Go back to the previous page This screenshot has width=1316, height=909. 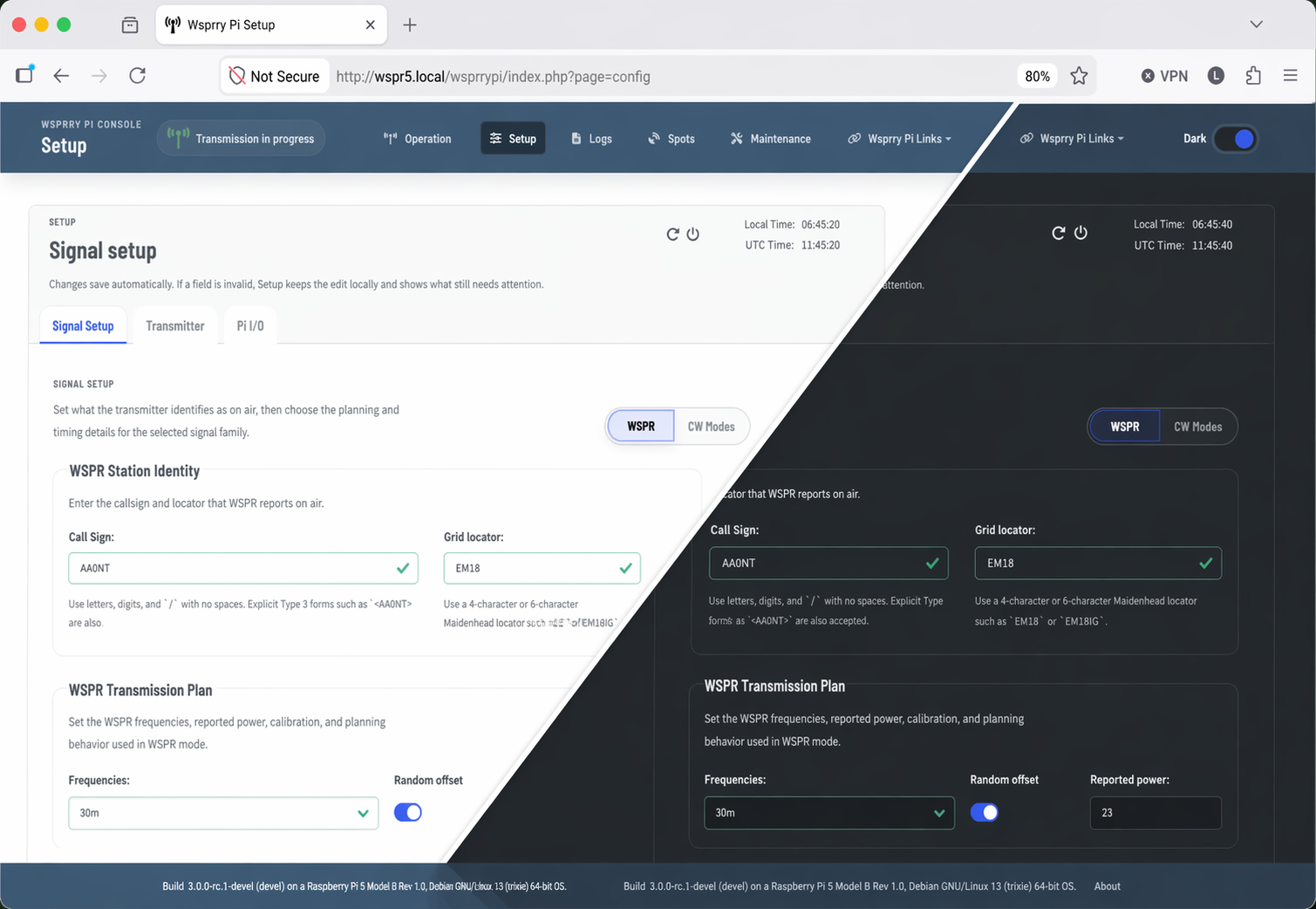[x=61, y=76]
